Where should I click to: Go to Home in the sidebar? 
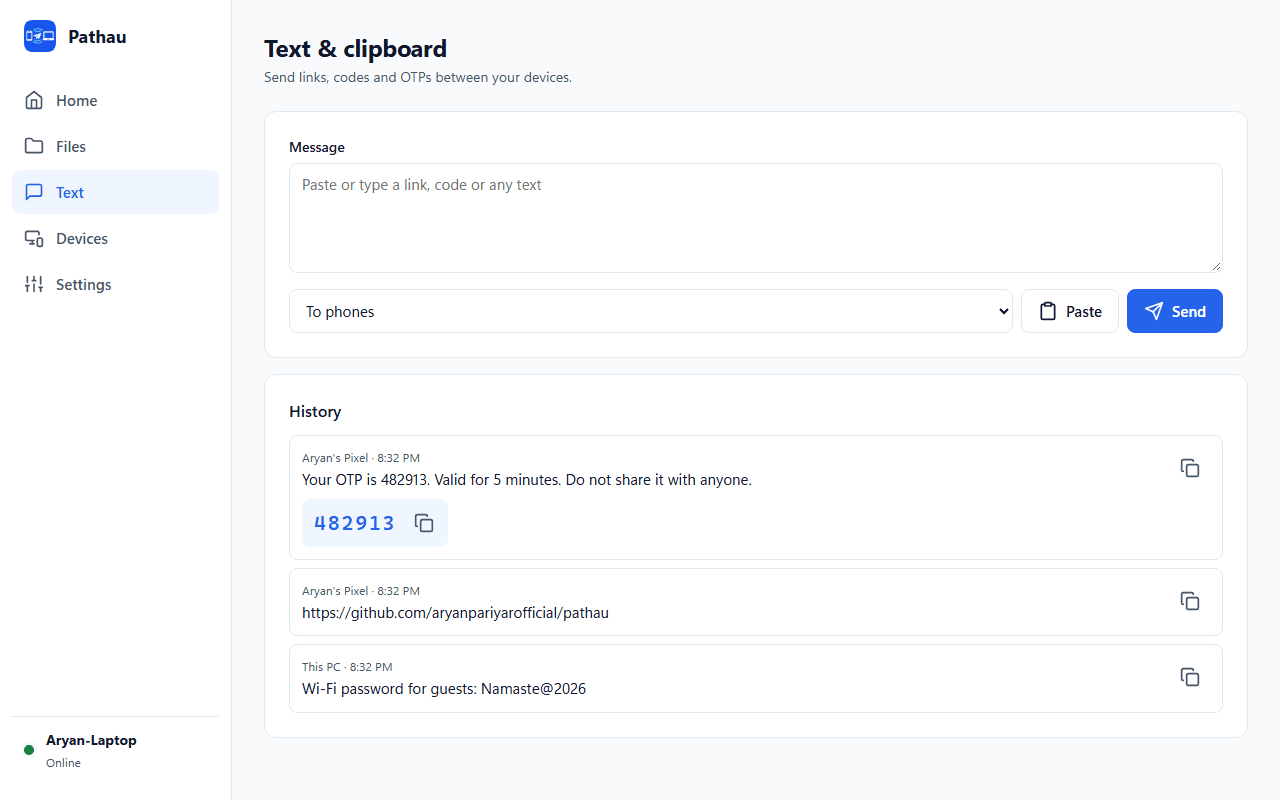pos(115,100)
